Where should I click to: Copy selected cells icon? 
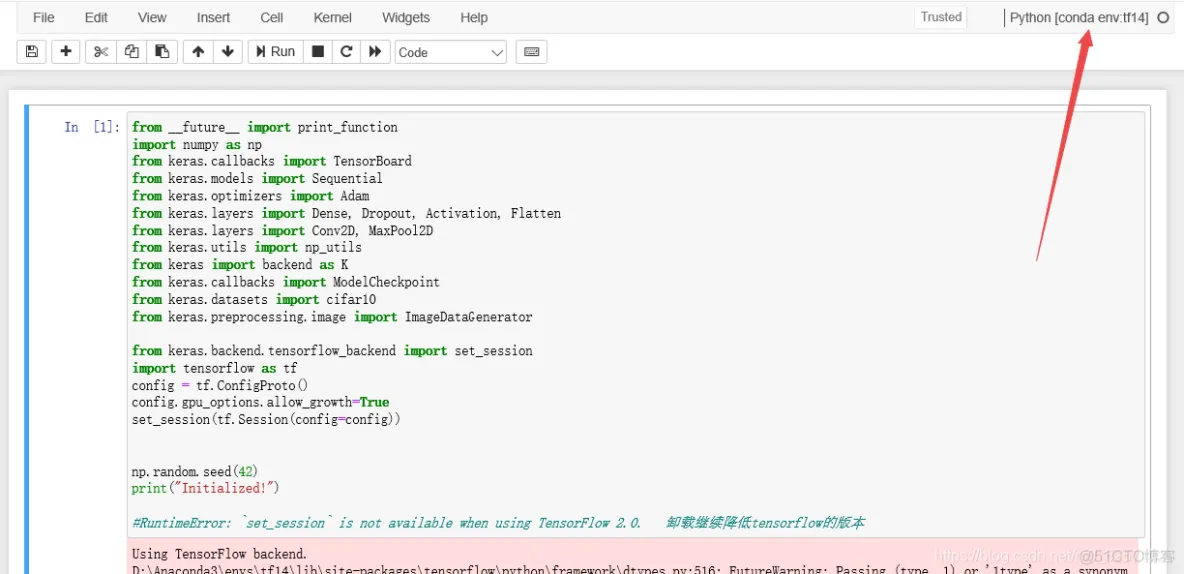(131, 51)
